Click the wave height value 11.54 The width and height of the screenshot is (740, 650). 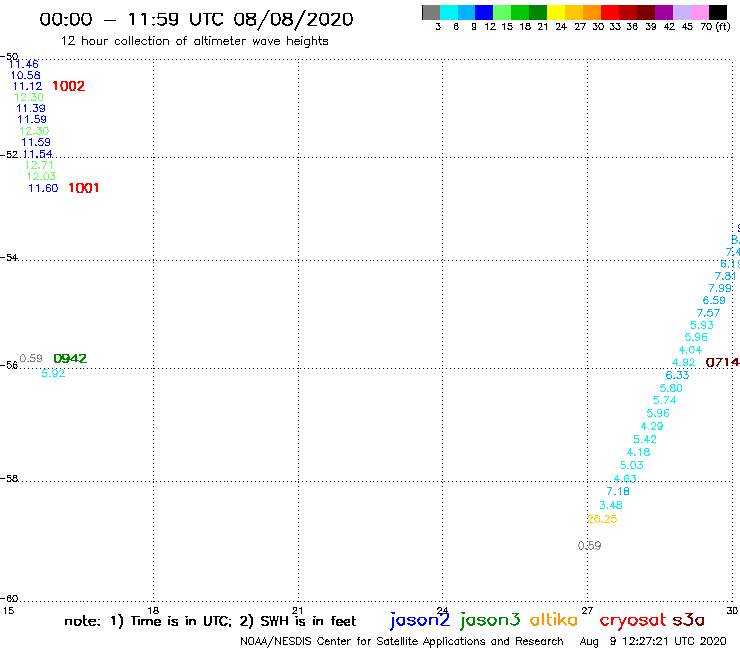tap(37, 154)
